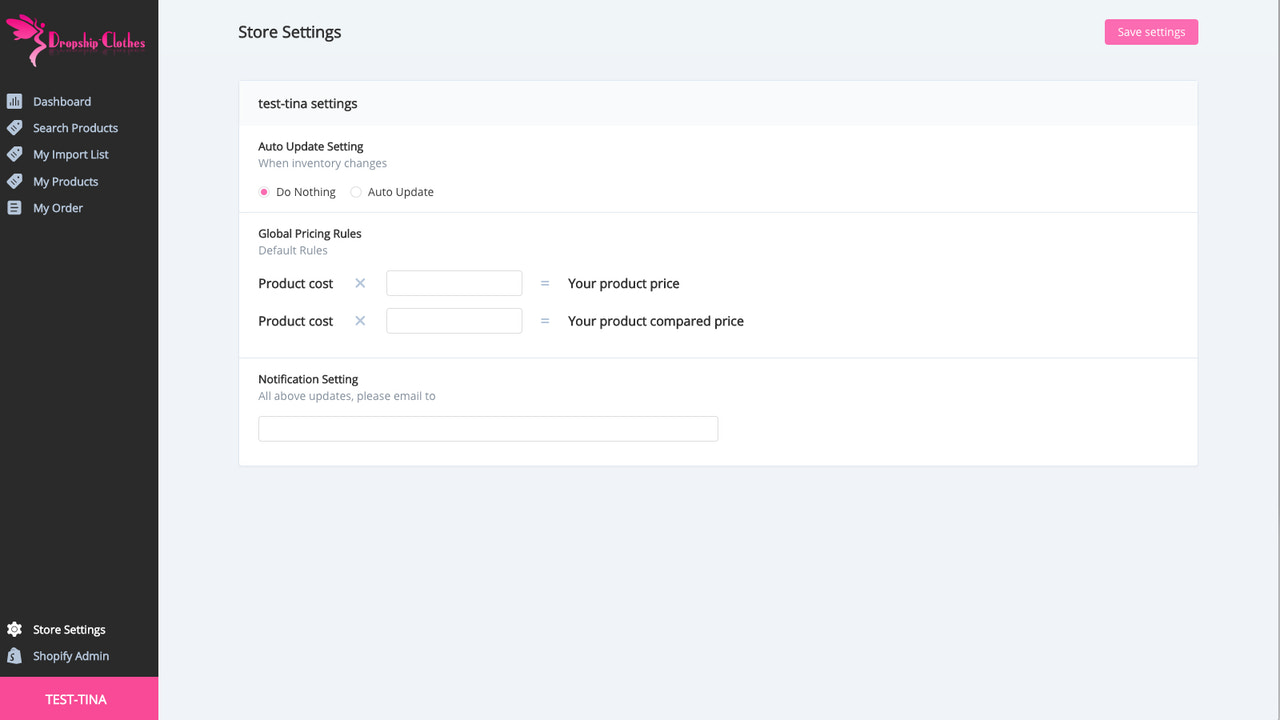Click the Store Settings gear icon

(14, 629)
